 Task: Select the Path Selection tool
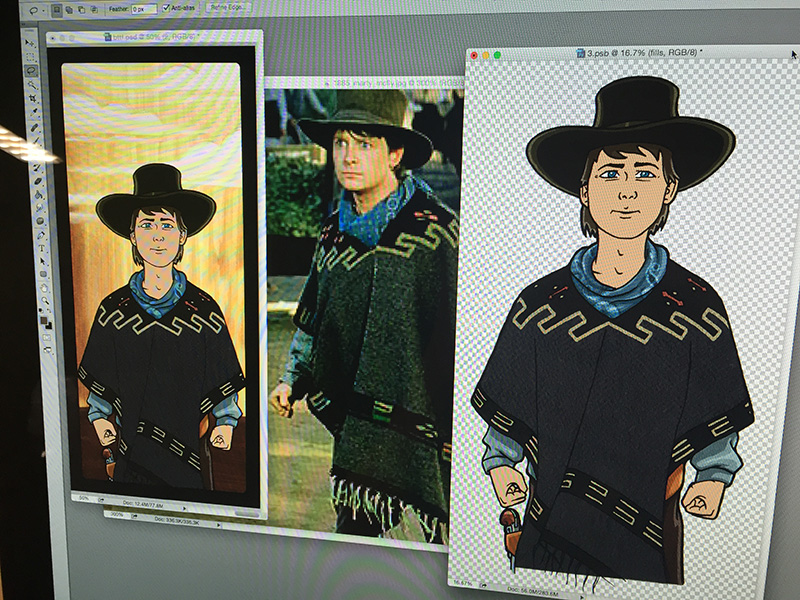pyautogui.click(x=43, y=262)
